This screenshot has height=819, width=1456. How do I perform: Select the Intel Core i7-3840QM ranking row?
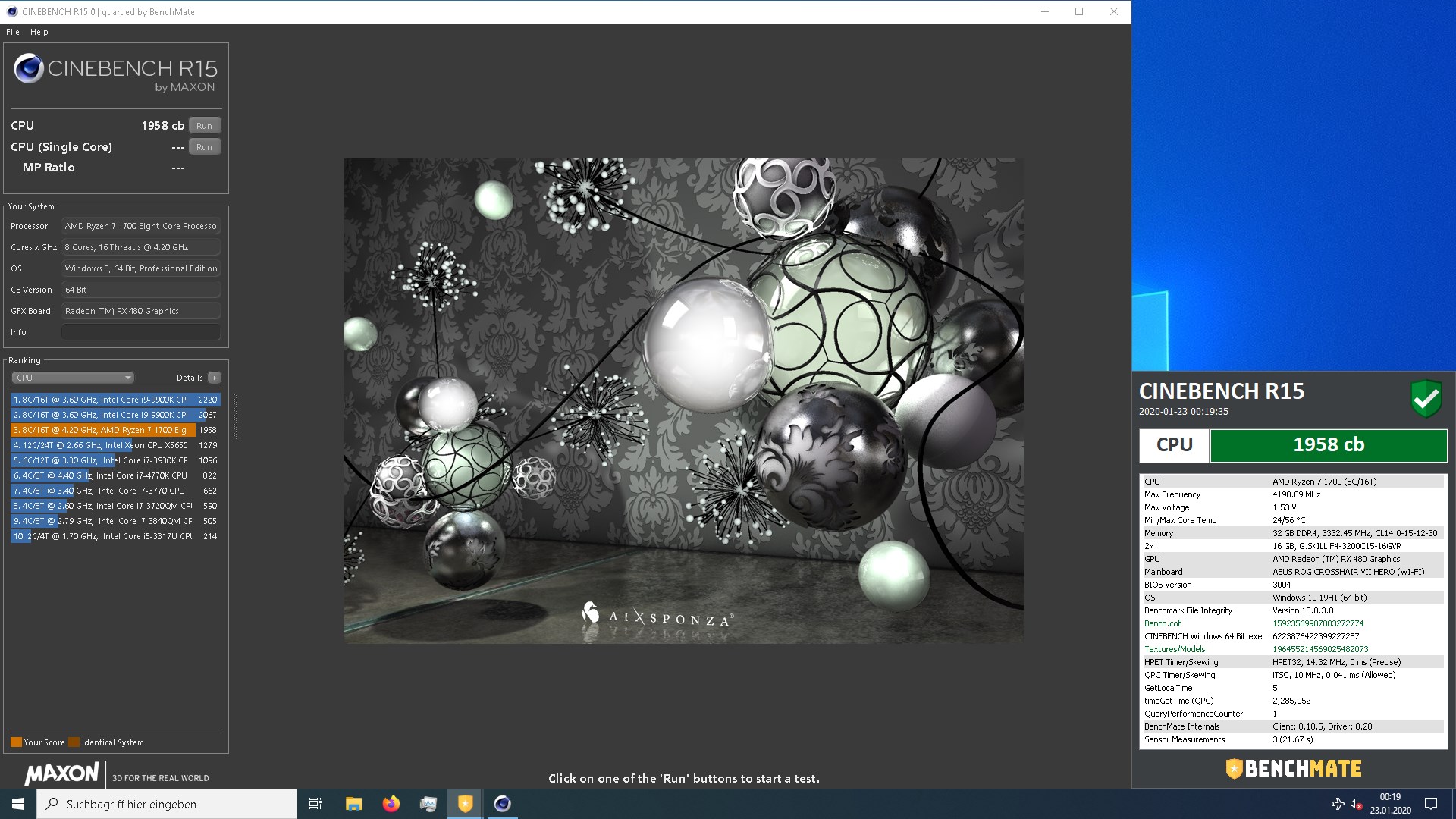(x=115, y=521)
